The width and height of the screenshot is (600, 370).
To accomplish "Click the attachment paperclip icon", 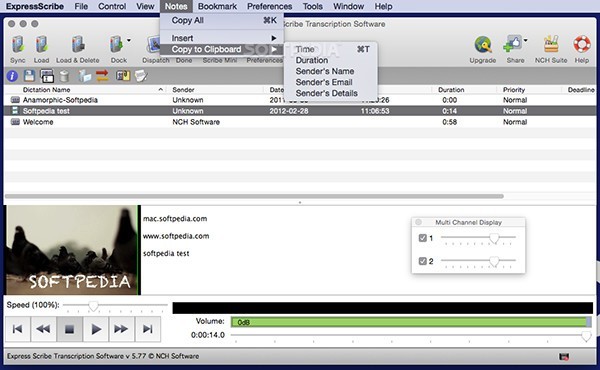I will (x=123, y=76).
